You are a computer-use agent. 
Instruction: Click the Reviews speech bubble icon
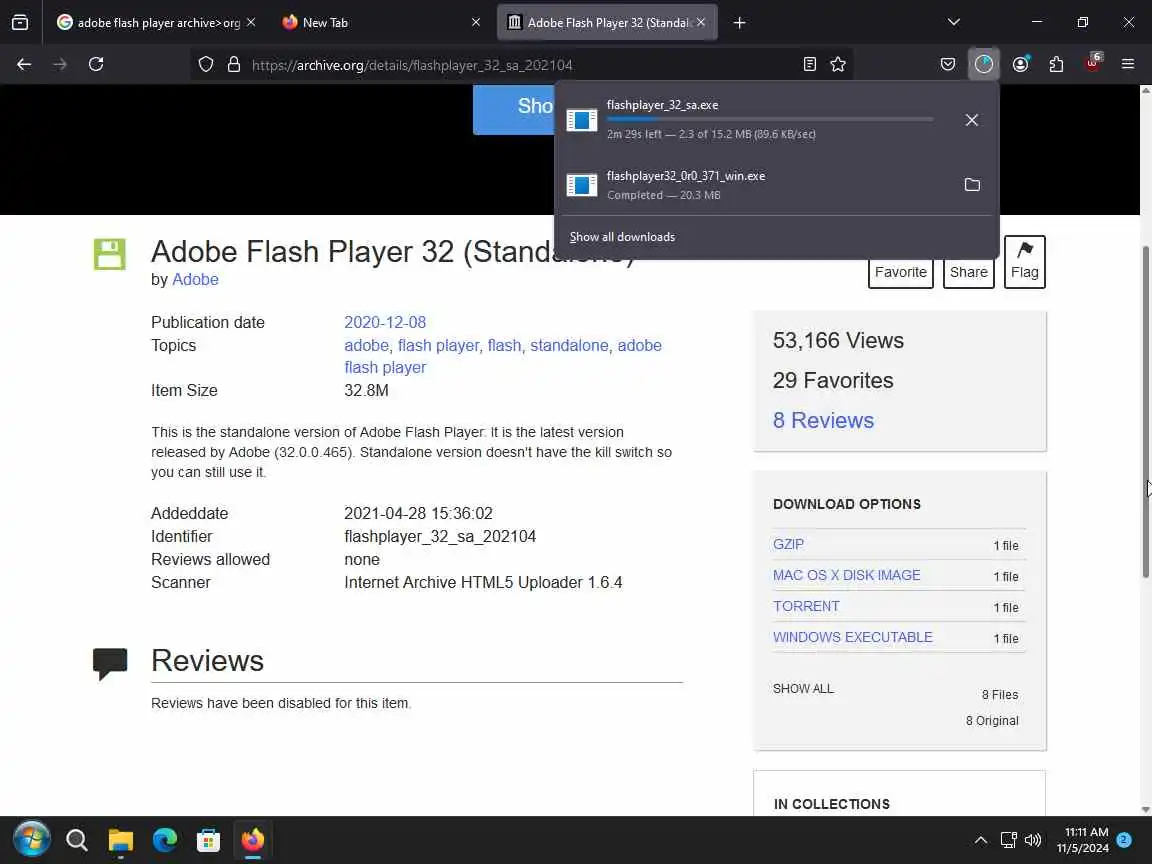110,664
